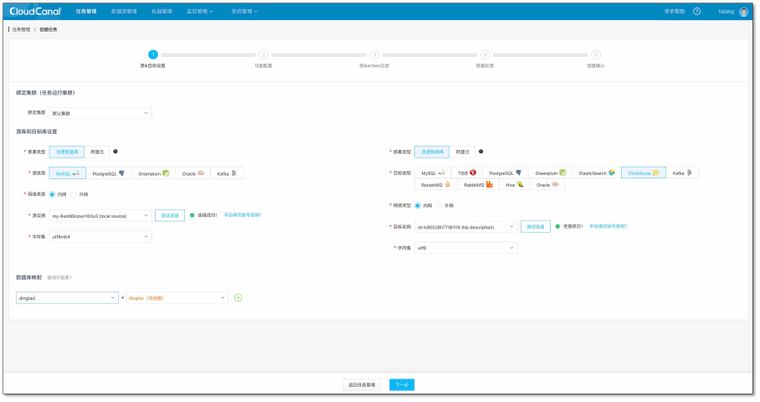
Task: Open the target database mapping dropdown
Action: [x=177, y=298]
